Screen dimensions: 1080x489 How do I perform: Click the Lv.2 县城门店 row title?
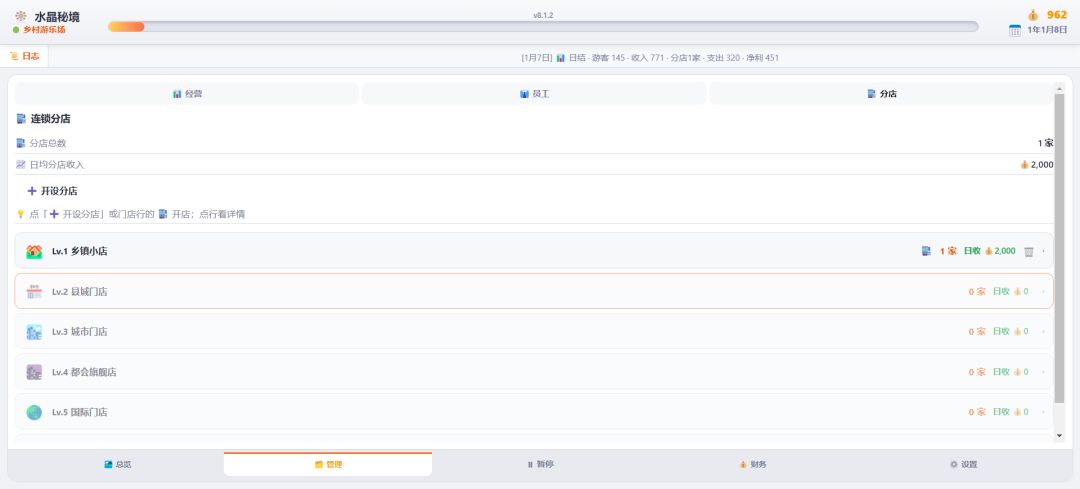(x=79, y=291)
